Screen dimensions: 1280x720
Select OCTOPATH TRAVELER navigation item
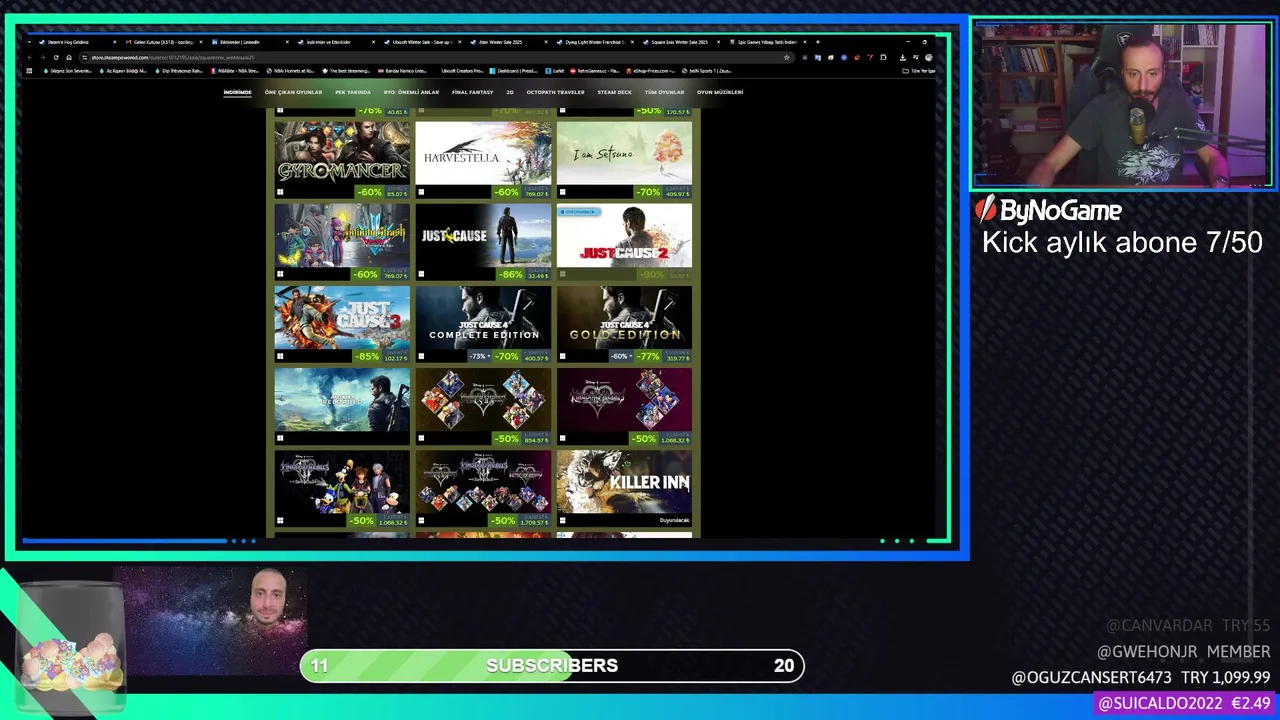point(555,92)
